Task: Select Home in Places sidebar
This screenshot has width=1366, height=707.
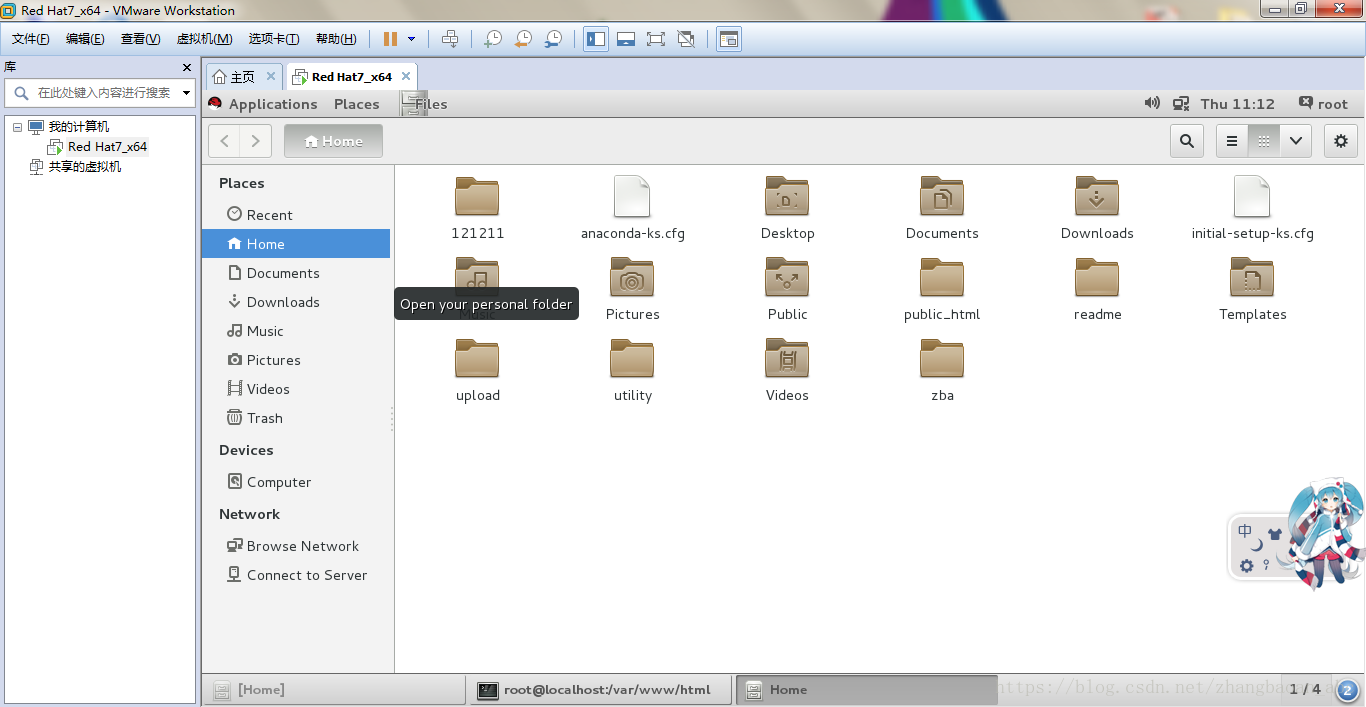Action: (x=296, y=244)
